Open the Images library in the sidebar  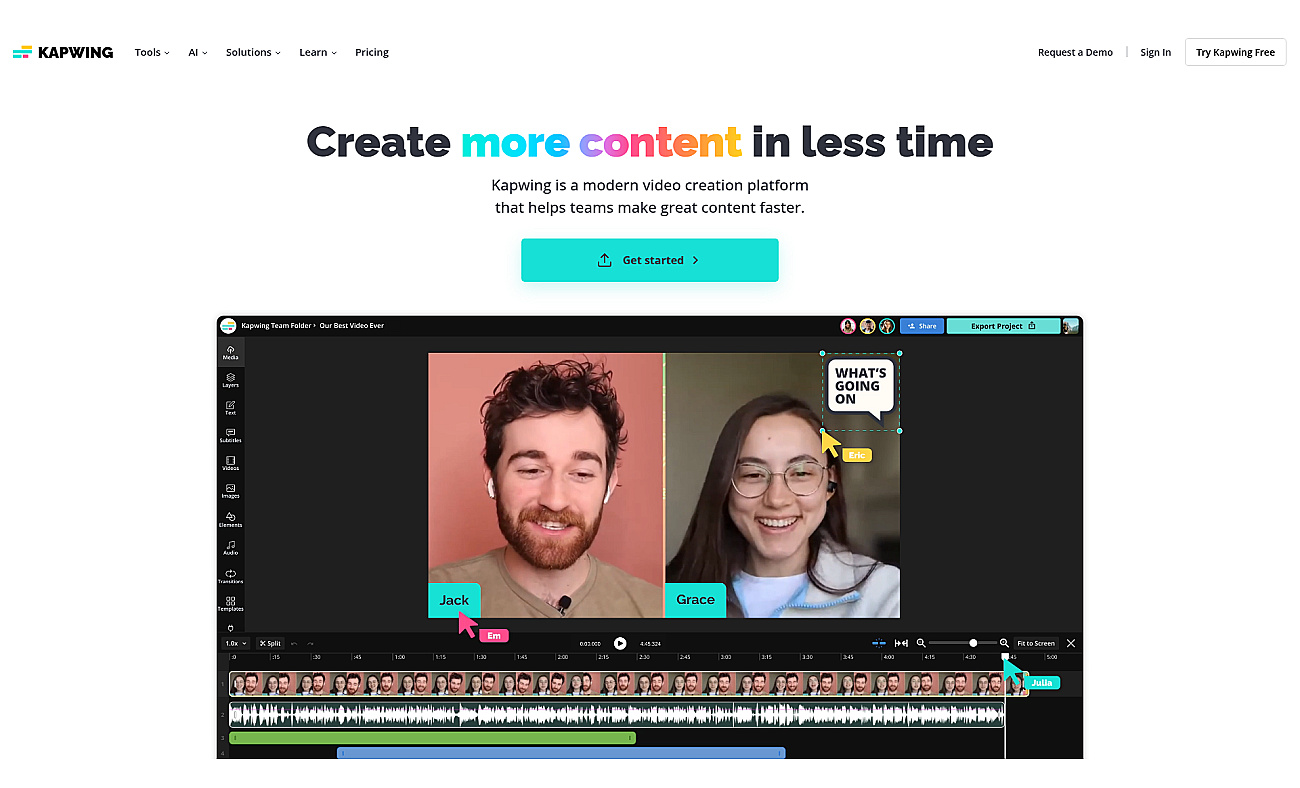point(230,492)
